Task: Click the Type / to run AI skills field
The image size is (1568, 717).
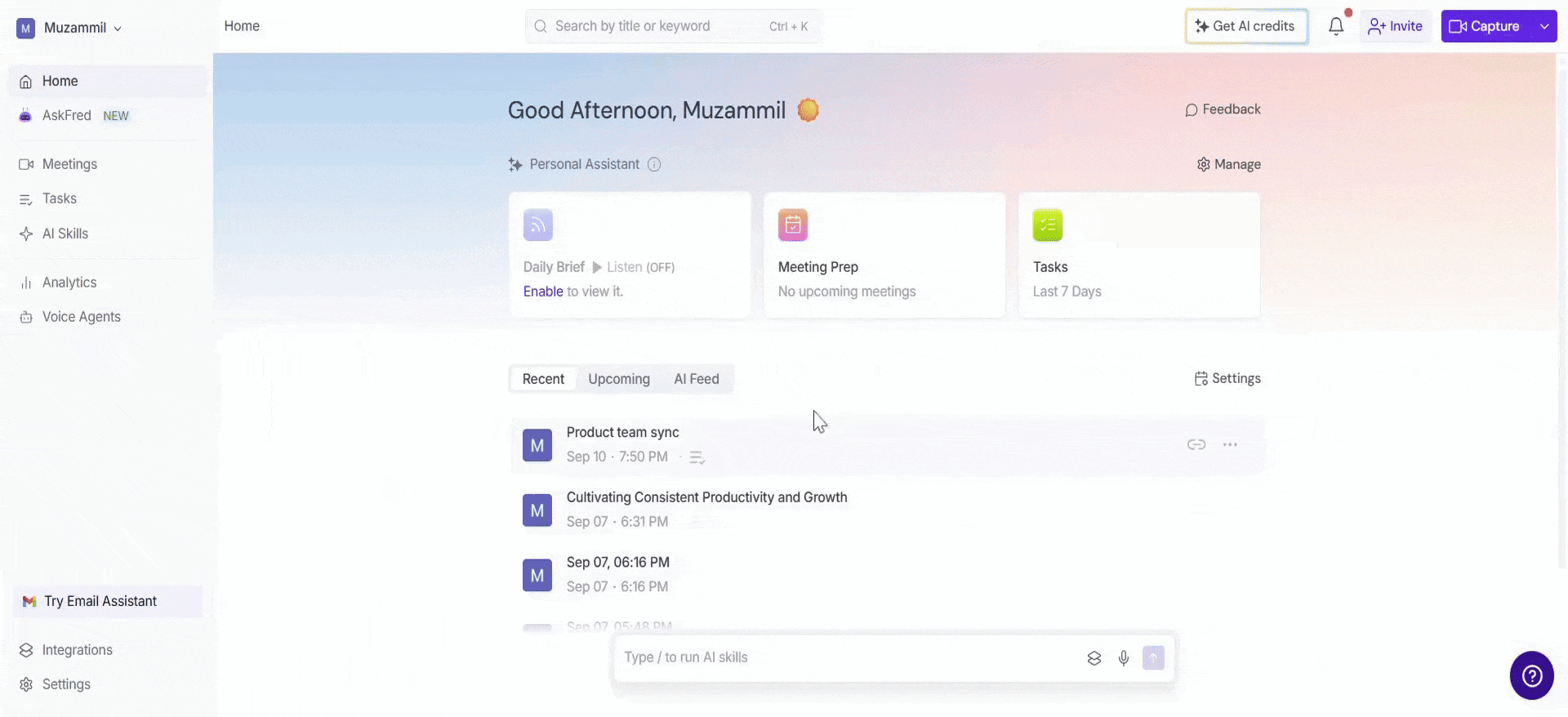Action: tap(849, 658)
